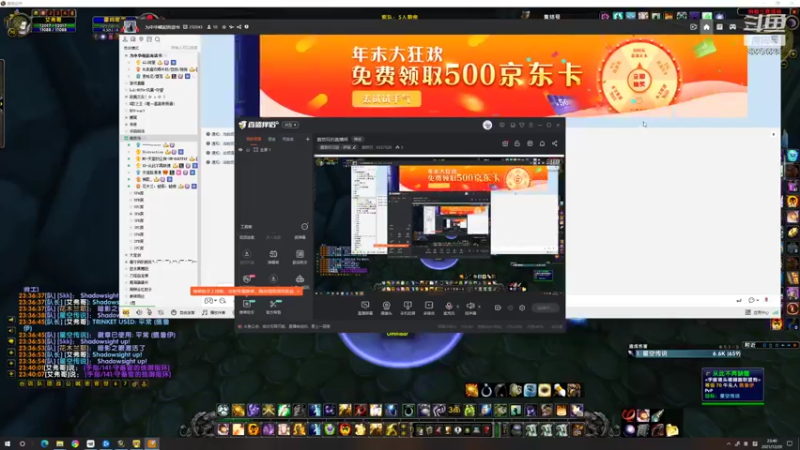Image resolution: width=800 pixels, height=450 pixels.
Task: Toggle YY microphone icon in bottom bar
Action: click(149, 312)
